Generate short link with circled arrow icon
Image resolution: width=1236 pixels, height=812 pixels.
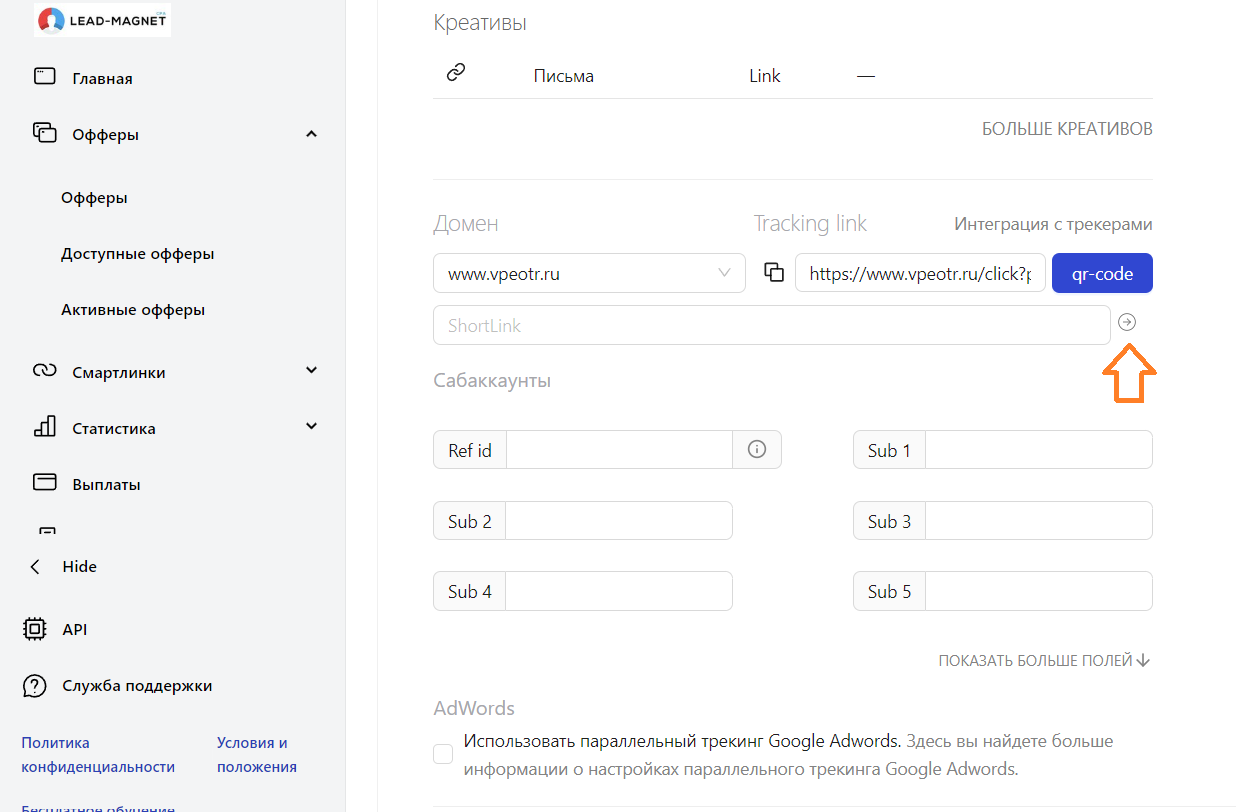click(1127, 322)
